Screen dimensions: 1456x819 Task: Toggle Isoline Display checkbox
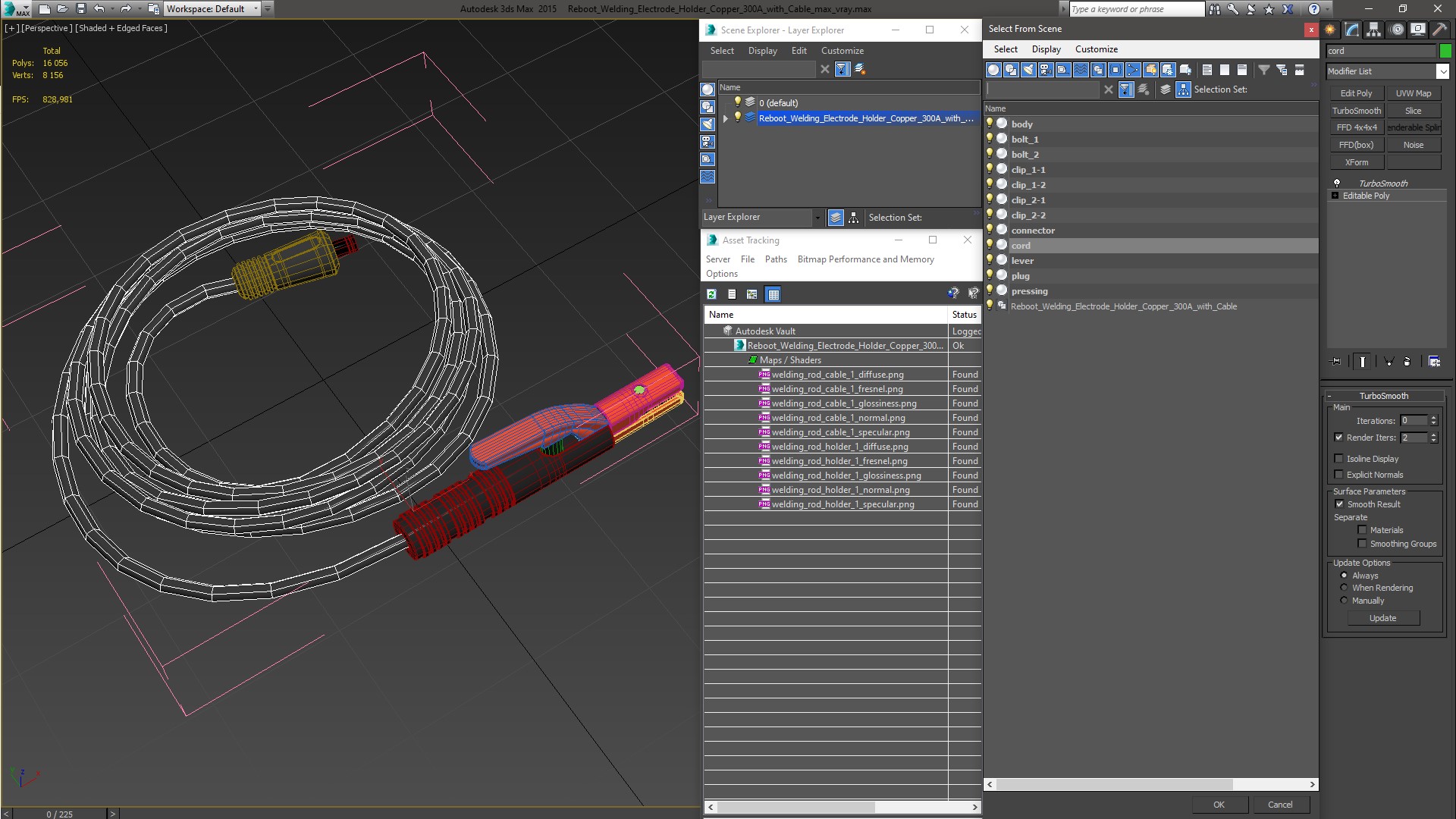[x=1339, y=459]
